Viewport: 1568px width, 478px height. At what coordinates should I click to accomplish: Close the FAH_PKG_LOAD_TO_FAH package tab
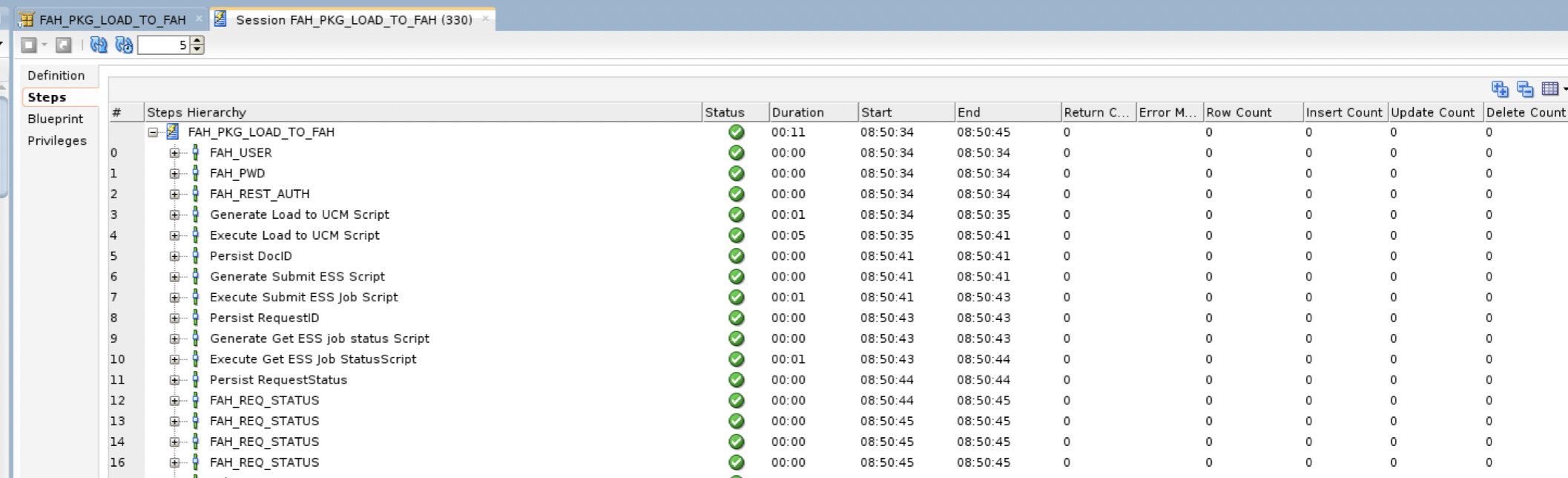coord(199,19)
